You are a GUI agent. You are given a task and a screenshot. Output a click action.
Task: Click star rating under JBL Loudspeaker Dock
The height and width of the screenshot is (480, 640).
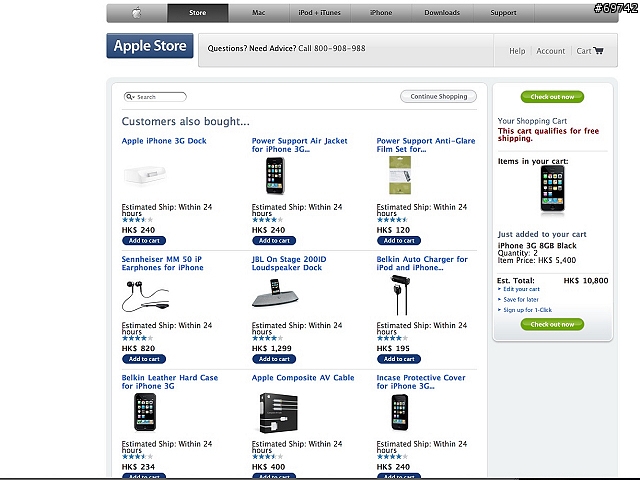267,338
